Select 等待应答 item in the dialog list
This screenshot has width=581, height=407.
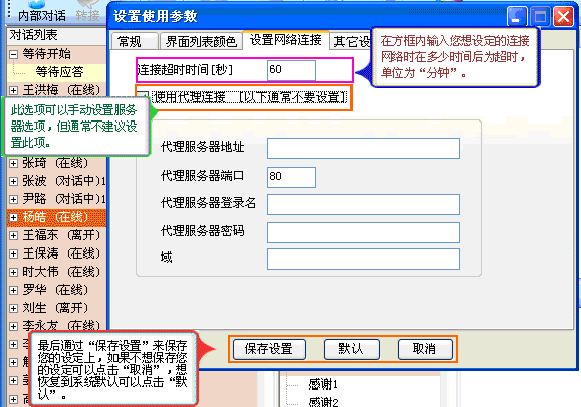(x=59, y=72)
